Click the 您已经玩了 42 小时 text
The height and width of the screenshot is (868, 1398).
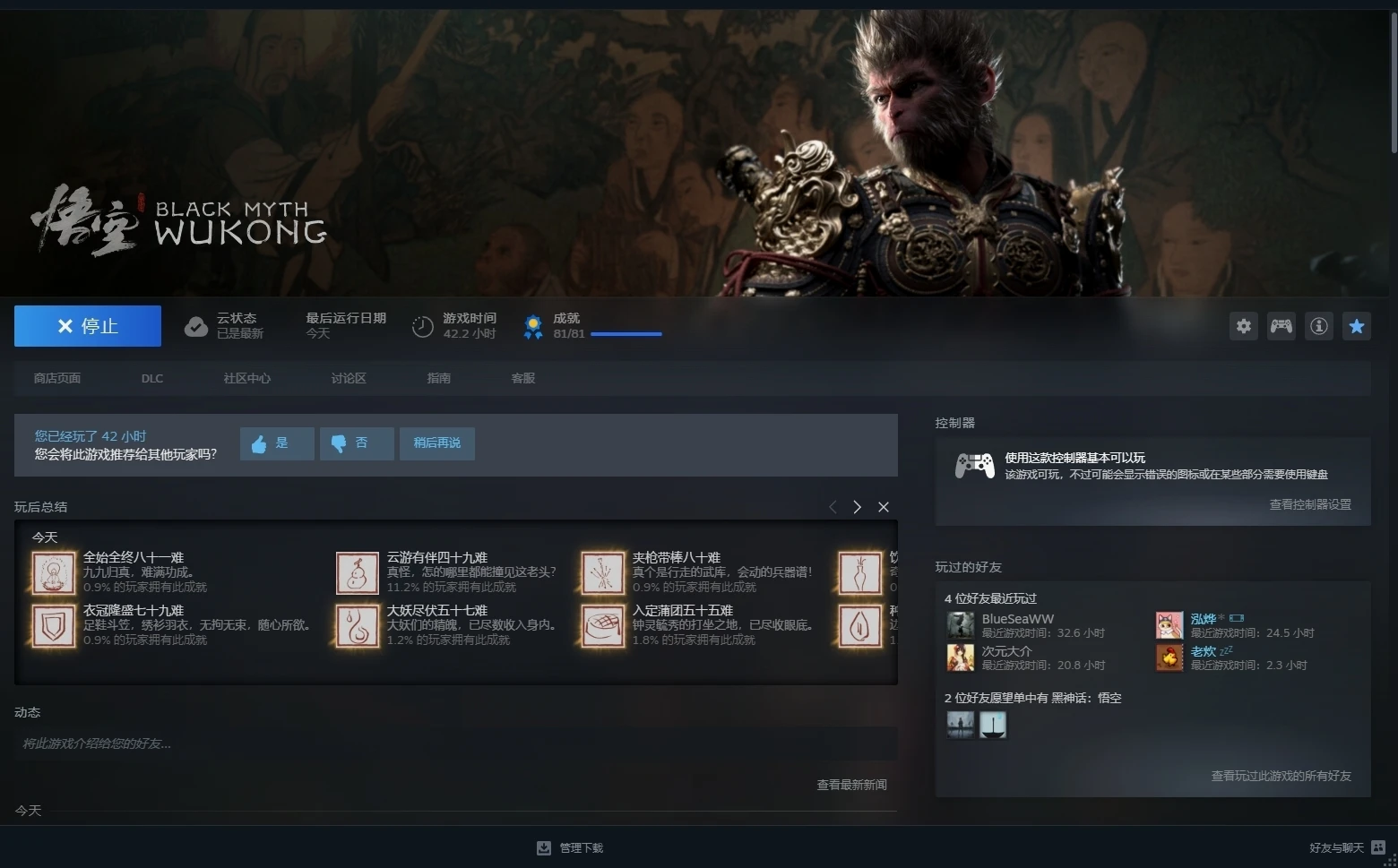point(91,436)
